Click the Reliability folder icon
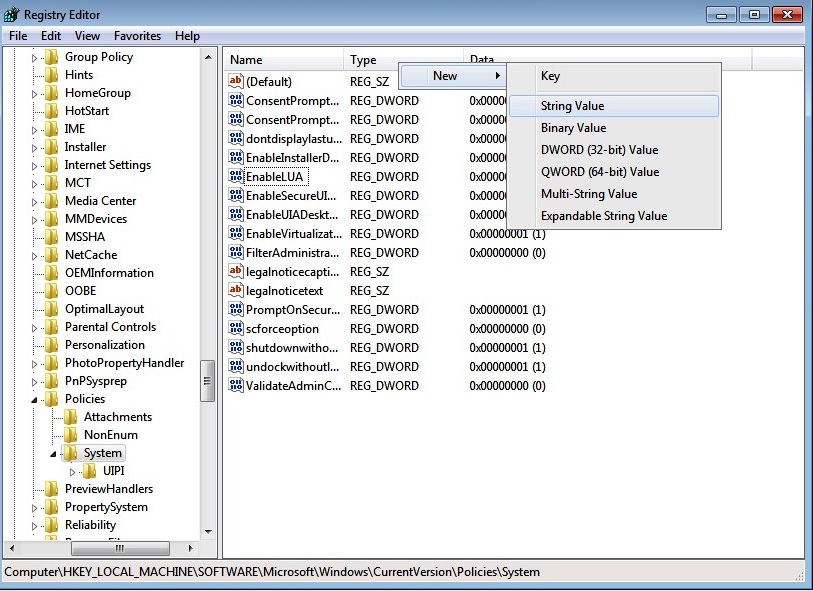The image size is (813, 591). point(51,525)
